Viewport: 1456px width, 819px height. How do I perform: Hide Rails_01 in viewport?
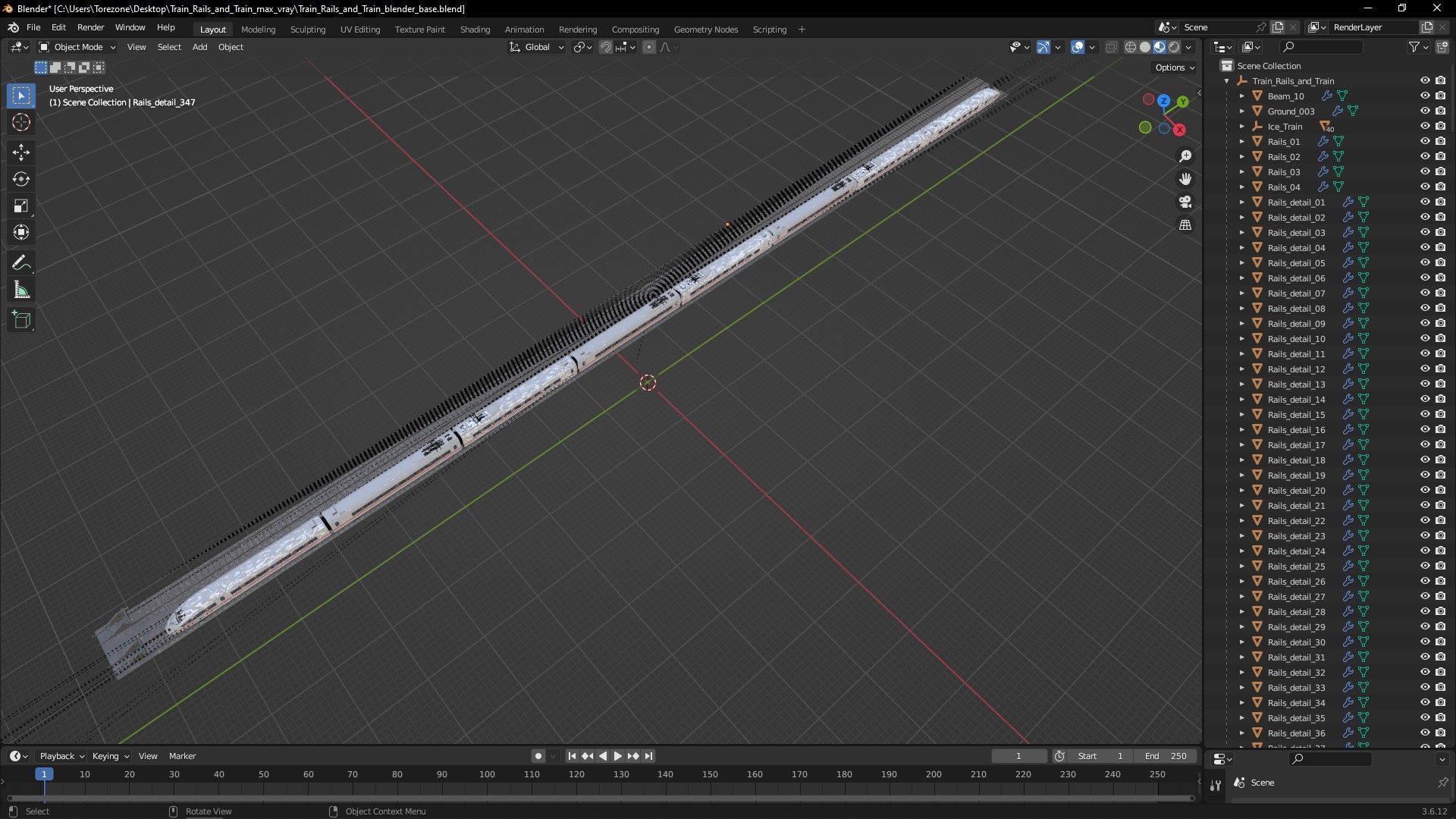click(1425, 141)
